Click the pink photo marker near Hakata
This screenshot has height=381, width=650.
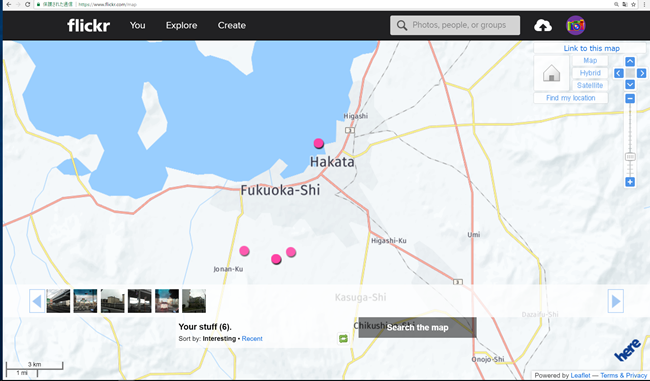click(x=318, y=143)
